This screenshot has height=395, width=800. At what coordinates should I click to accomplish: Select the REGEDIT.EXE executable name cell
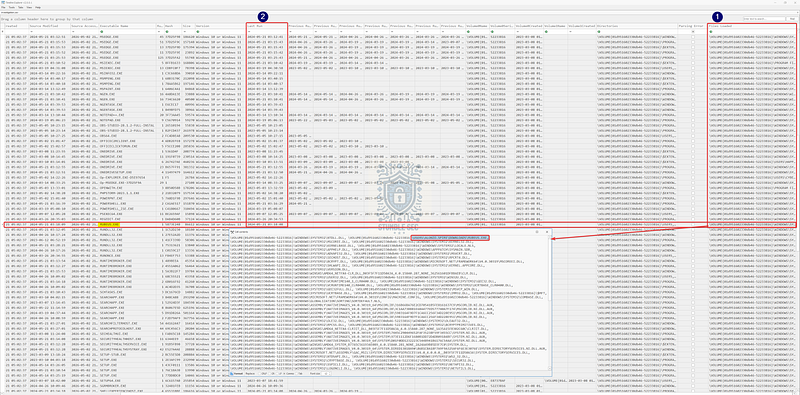(x=128, y=219)
